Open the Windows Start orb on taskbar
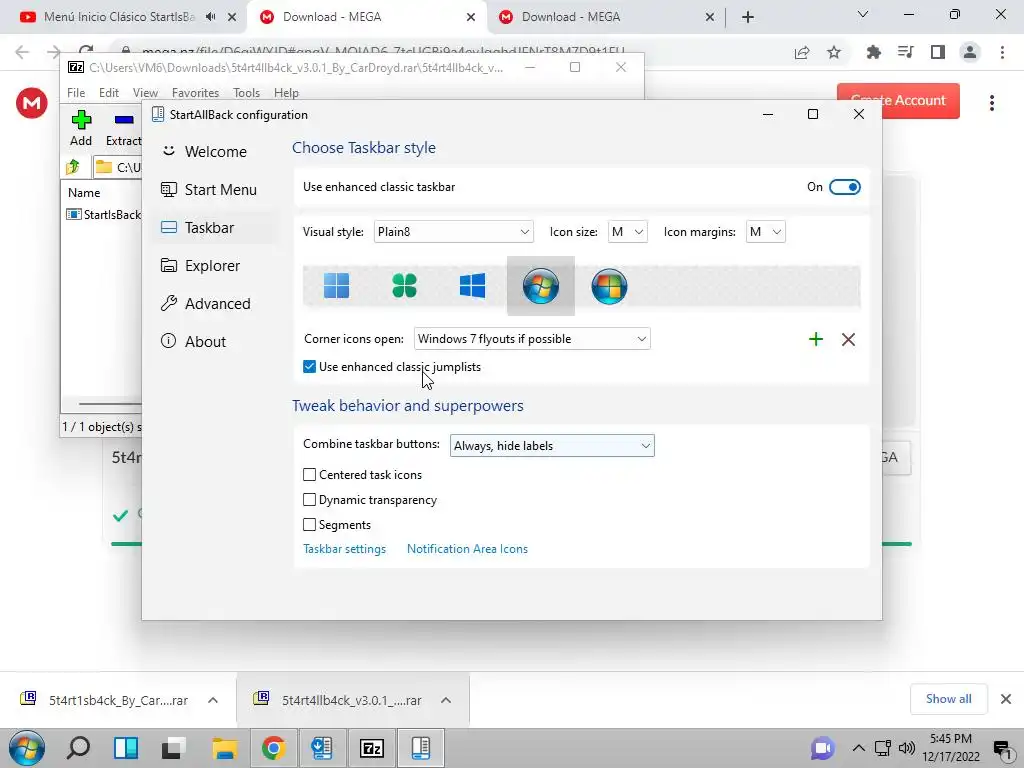The width and height of the screenshot is (1024, 768). [x=27, y=748]
